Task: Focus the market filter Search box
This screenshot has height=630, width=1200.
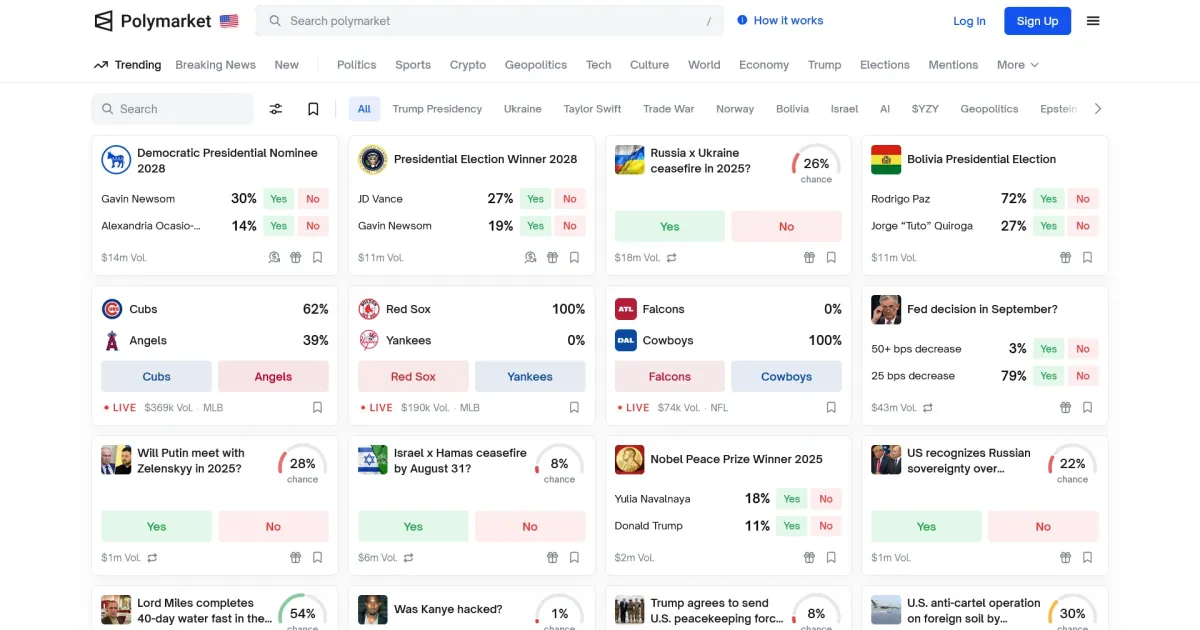Action: [173, 109]
